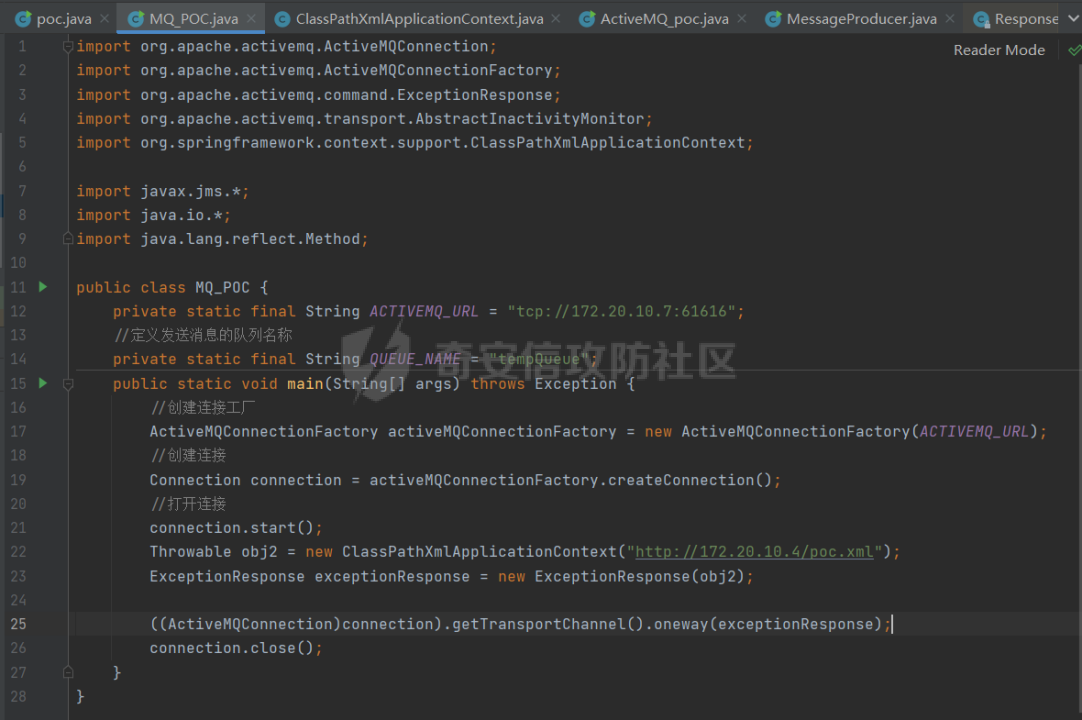Click the file icon on the MessageProducer.java tab
This screenshot has height=720, width=1082.
[774, 19]
